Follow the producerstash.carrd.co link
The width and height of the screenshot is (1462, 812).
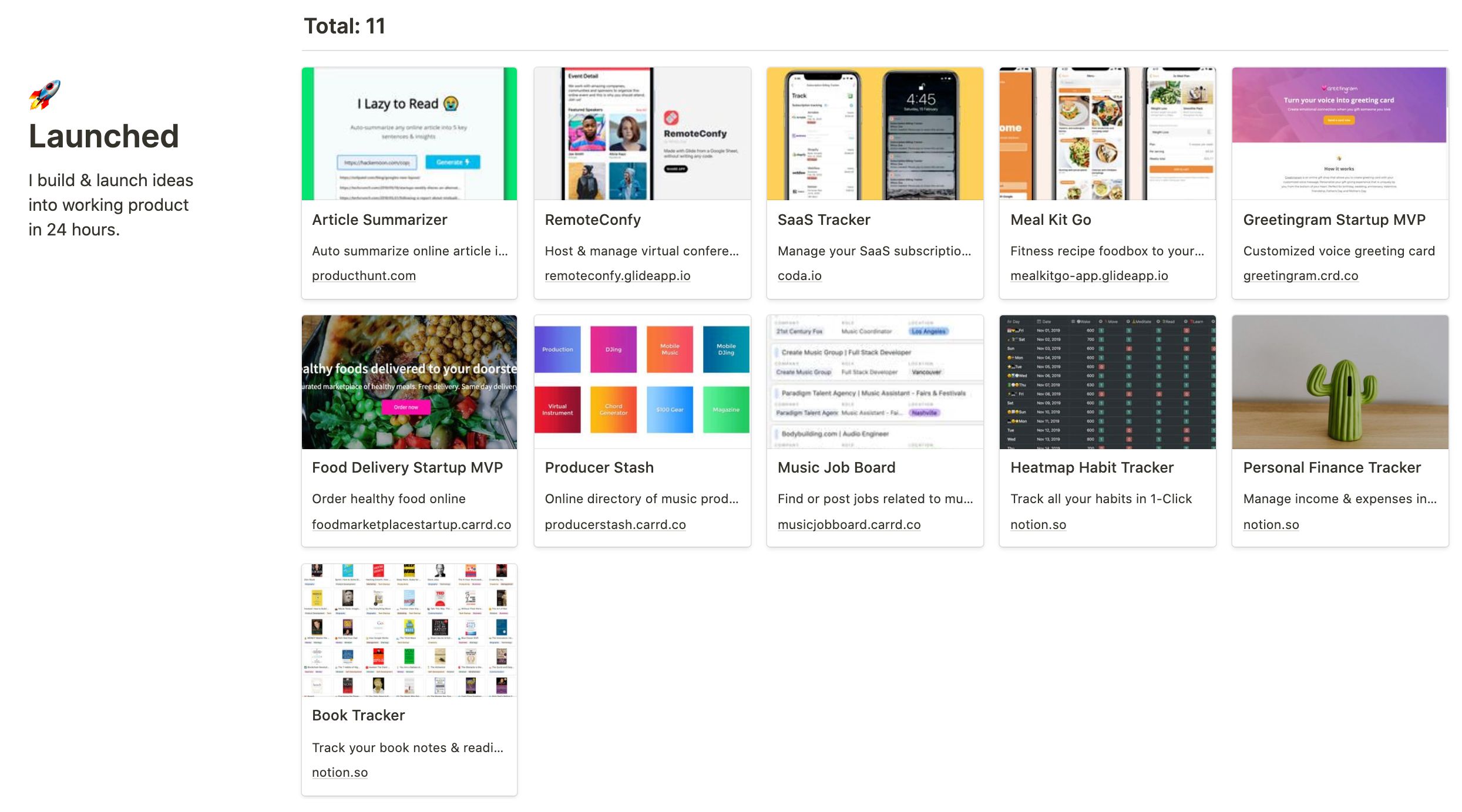point(615,524)
